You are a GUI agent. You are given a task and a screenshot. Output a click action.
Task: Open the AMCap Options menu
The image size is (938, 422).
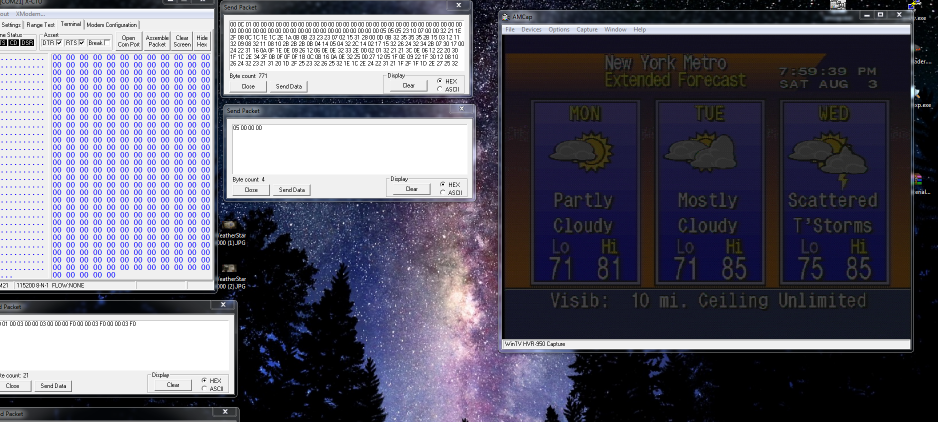click(x=559, y=29)
